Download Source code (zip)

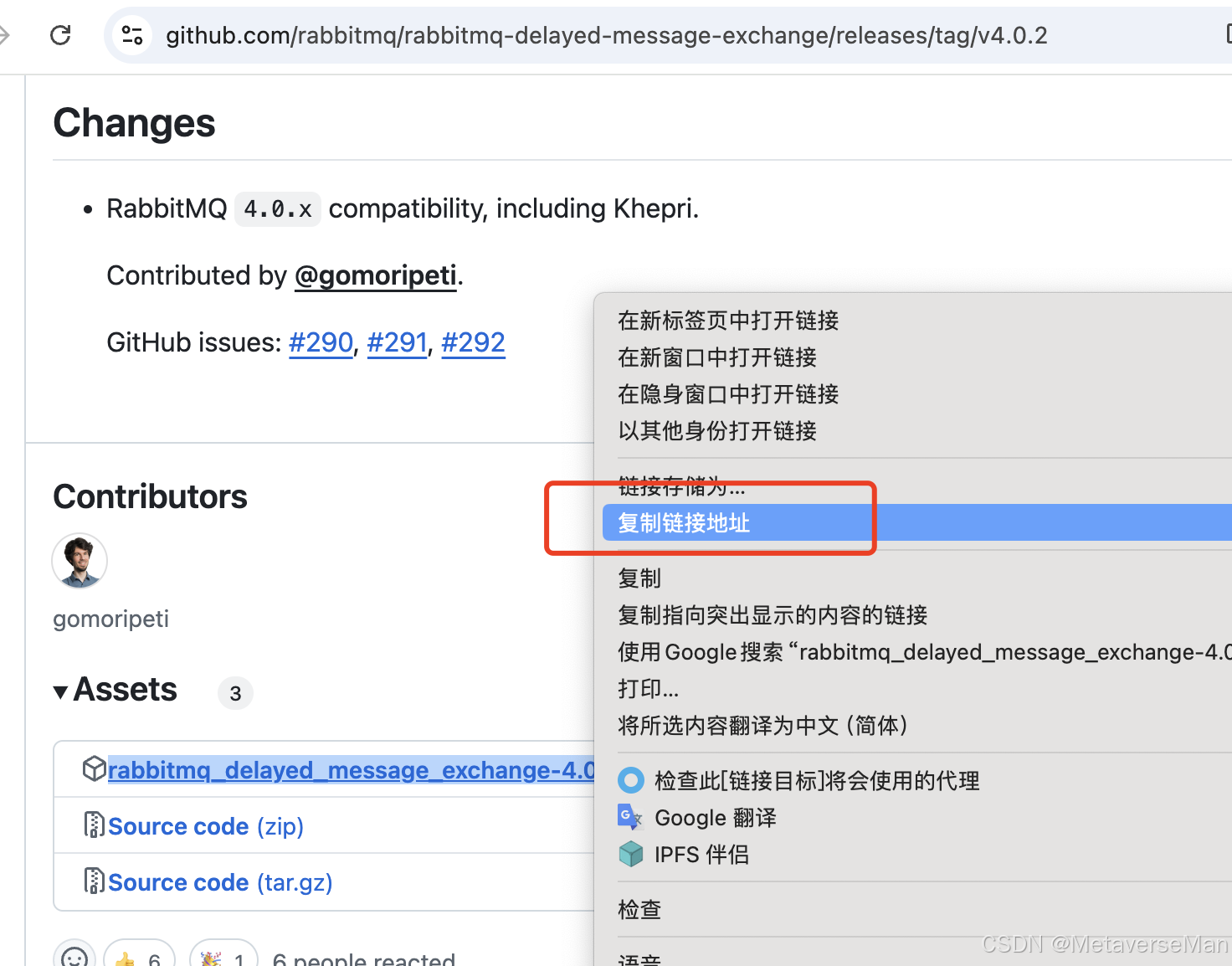coord(206,826)
